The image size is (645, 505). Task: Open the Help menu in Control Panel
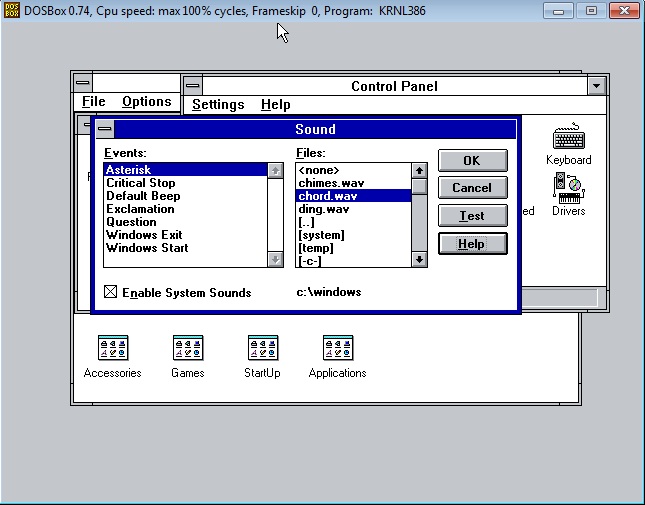coord(276,104)
